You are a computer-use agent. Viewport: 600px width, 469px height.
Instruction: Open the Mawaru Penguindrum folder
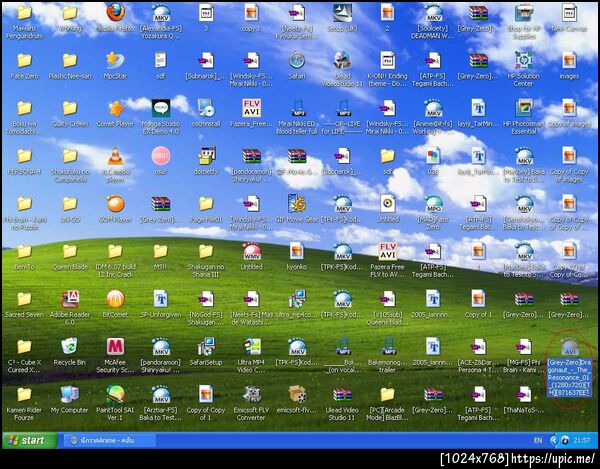pos(24,13)
